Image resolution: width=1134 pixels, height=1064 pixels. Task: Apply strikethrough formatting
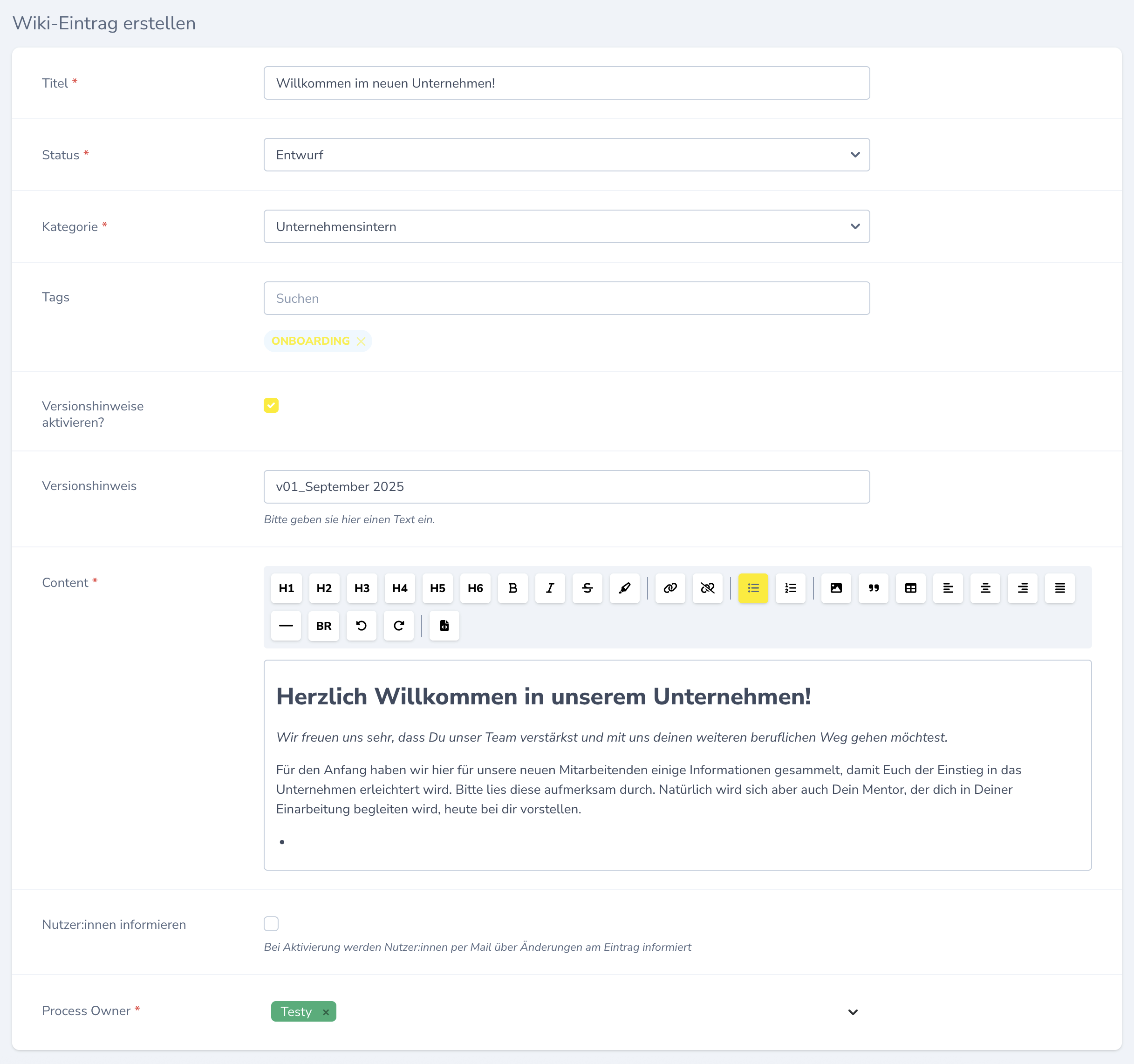tap(587, 588)
